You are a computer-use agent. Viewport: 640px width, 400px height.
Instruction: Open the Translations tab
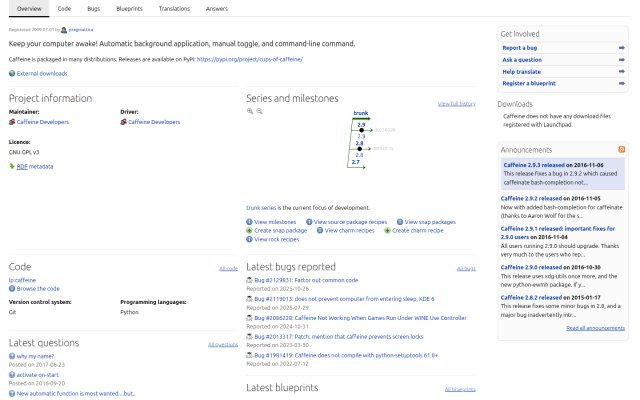coord(174,9)
